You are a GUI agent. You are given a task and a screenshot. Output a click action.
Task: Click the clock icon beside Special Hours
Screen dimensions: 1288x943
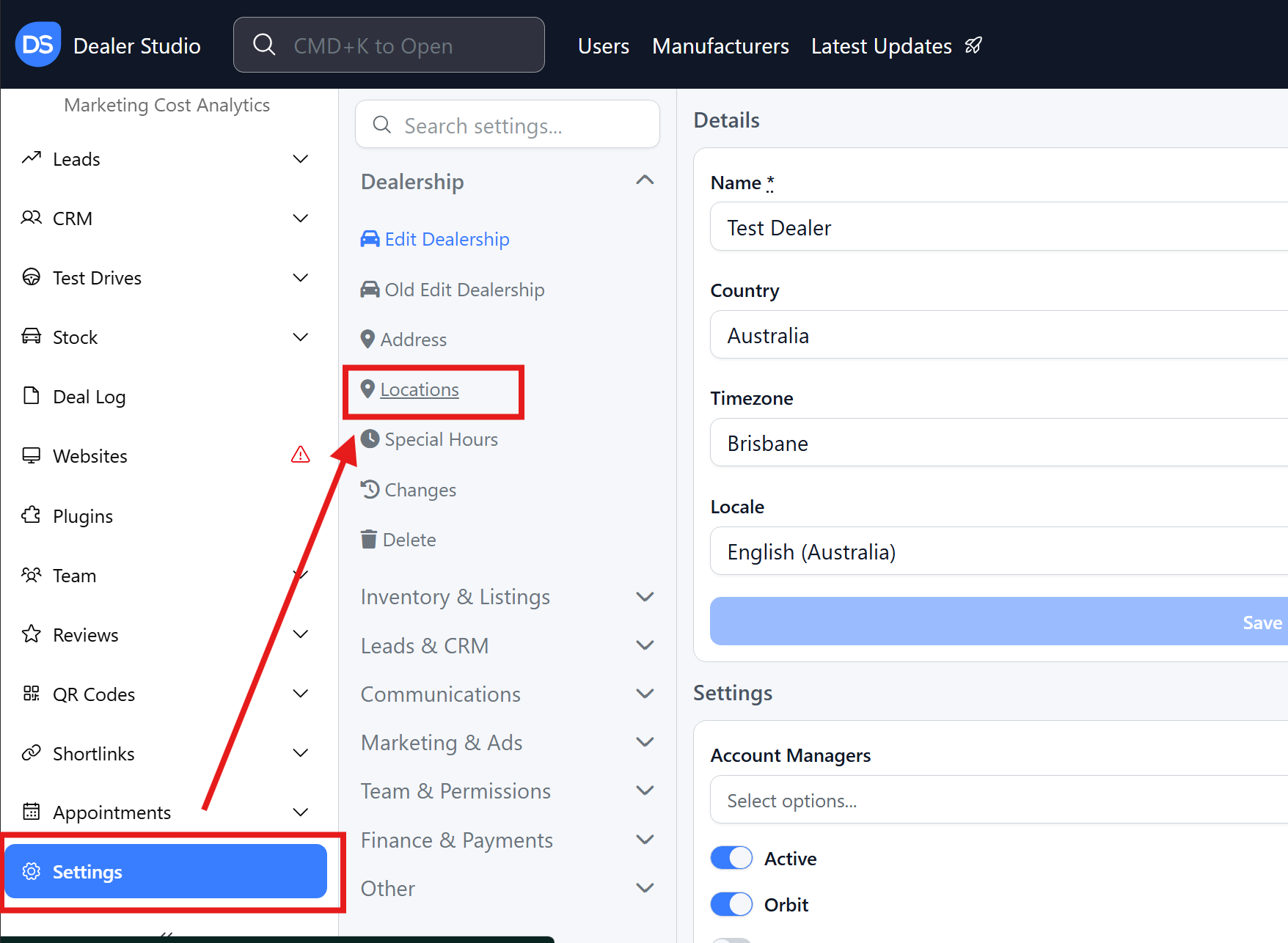point(370,439)
